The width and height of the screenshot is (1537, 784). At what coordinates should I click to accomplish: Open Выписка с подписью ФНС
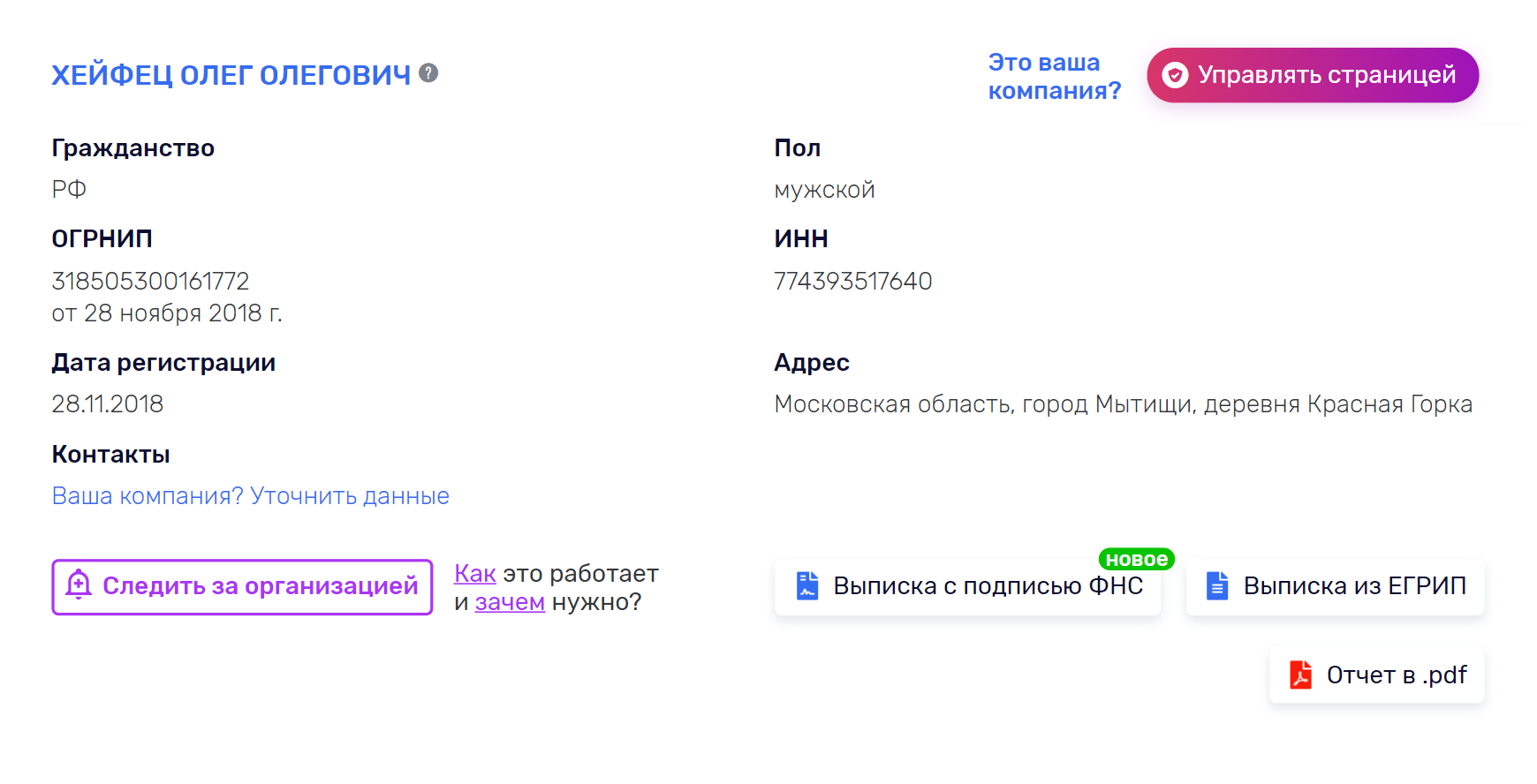(968, 586)
